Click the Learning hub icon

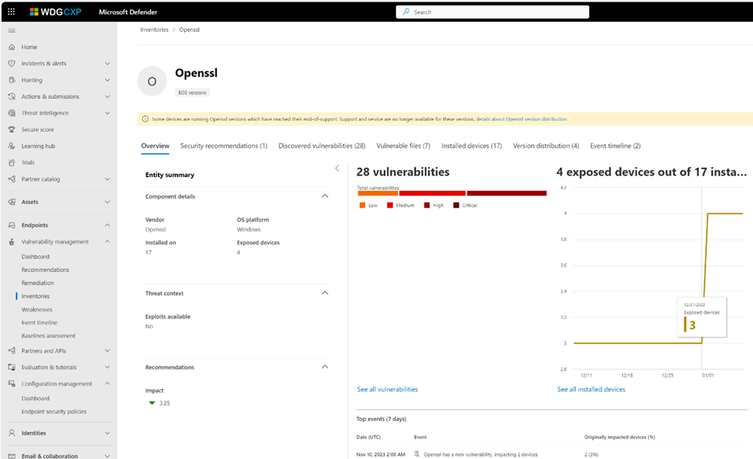[12, 146]
